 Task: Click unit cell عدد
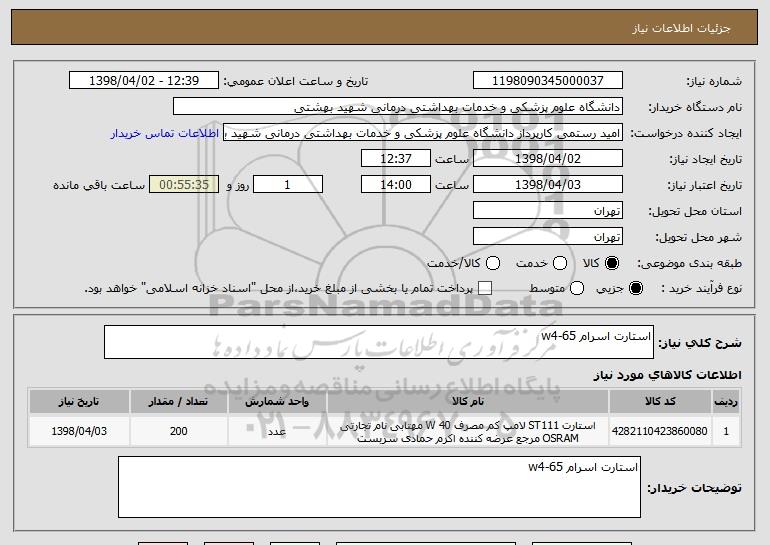point(277,431)
